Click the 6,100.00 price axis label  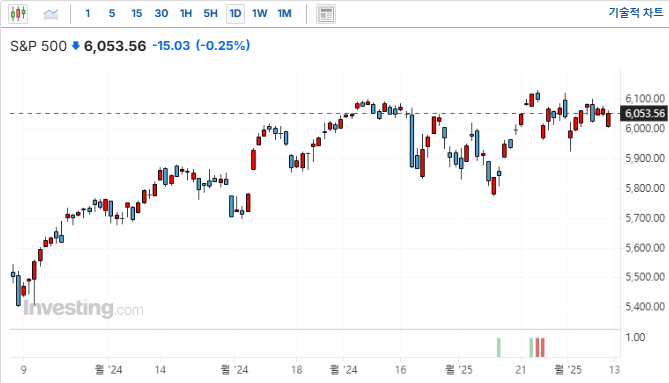645,99
